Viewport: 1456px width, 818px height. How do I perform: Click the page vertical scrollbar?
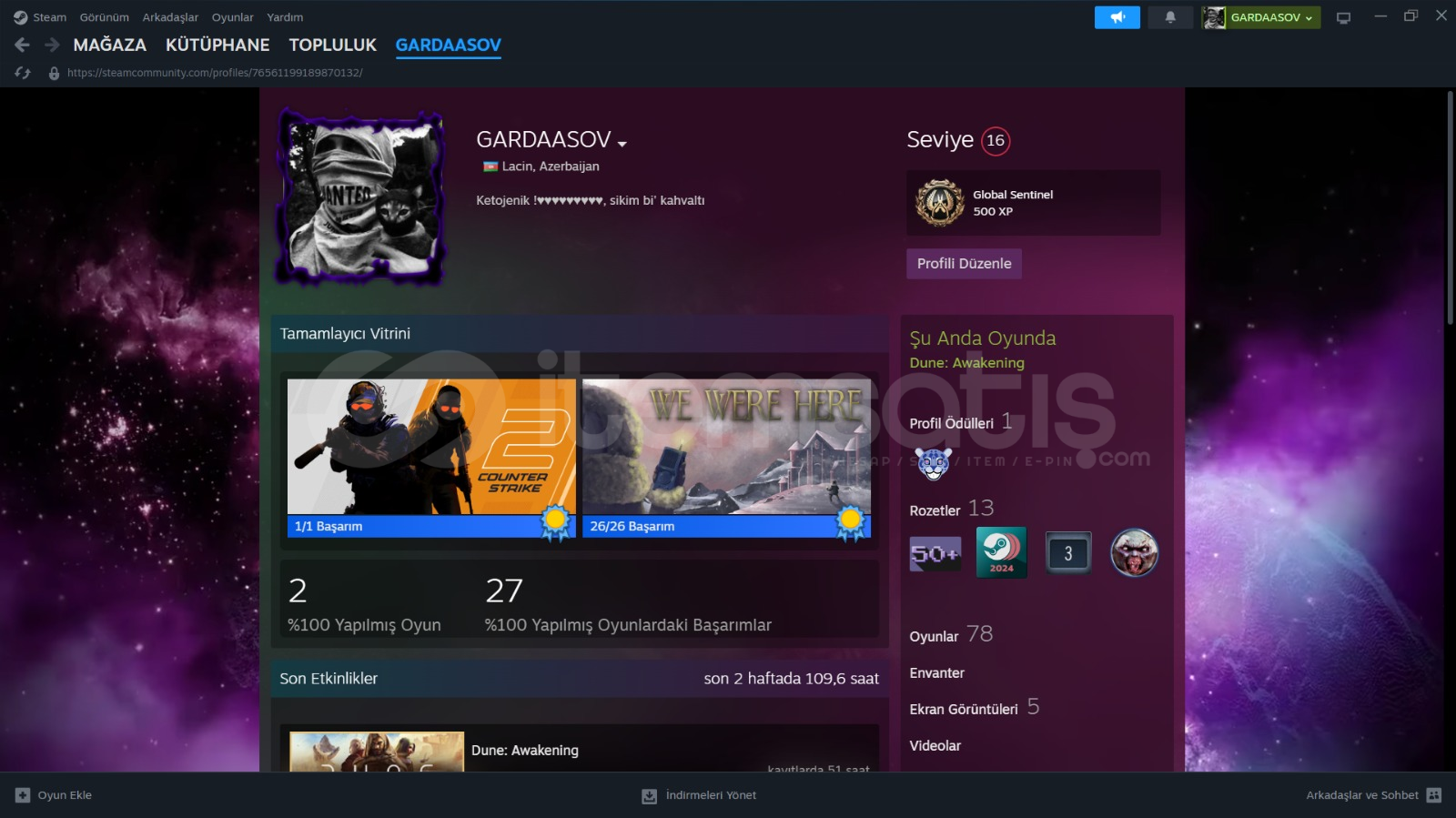[1451, 207]
